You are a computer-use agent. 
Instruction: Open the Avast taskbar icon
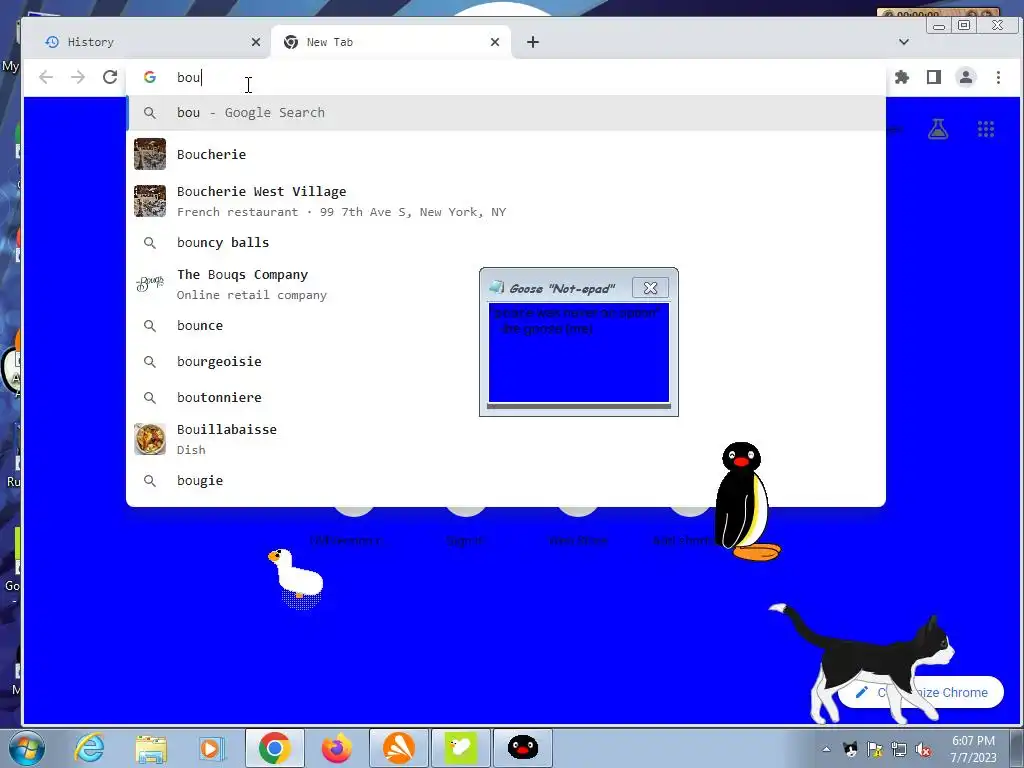(398, 748)
